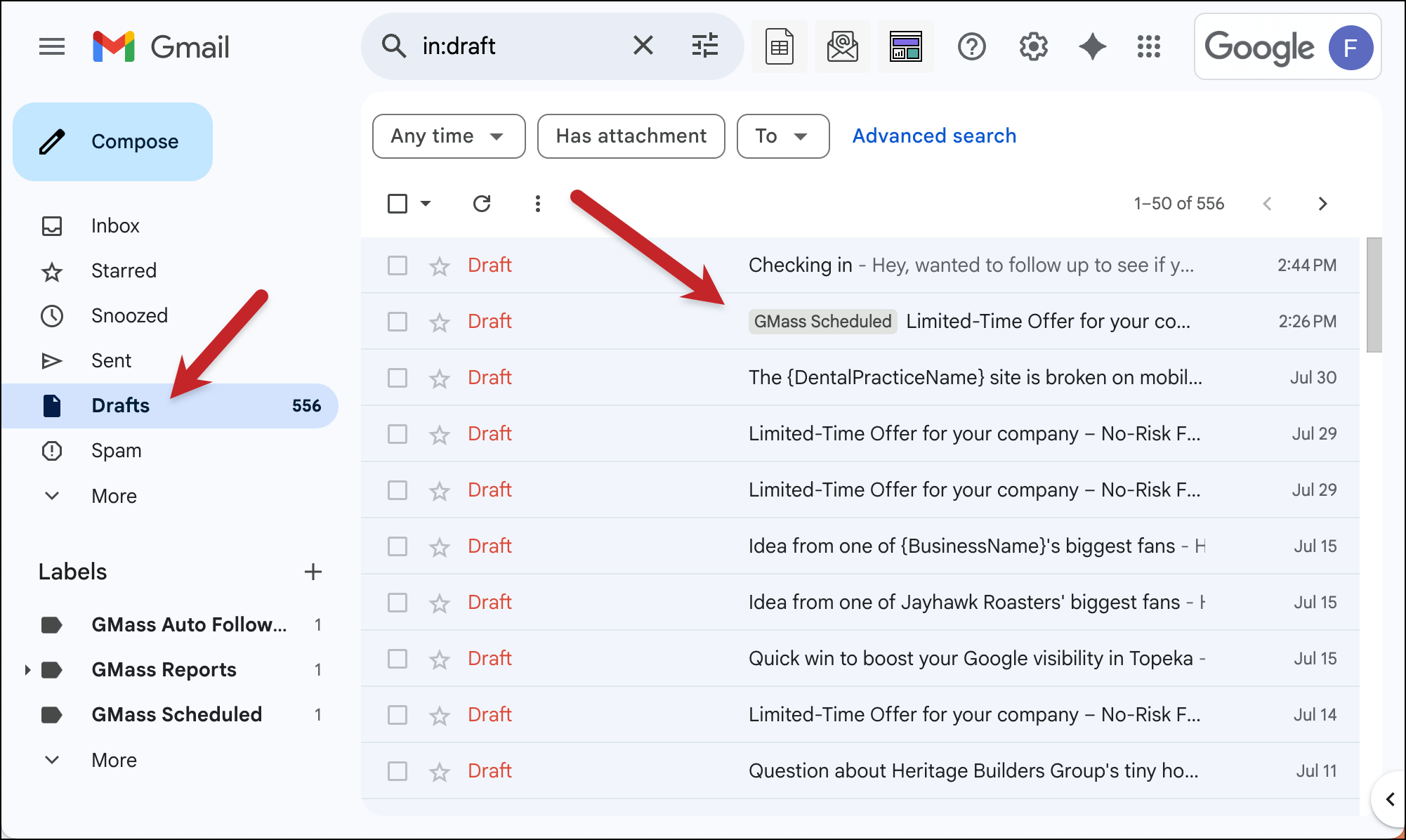Open the Google apps grid
The image size is (1406, 840).
tap(1149, 47)
